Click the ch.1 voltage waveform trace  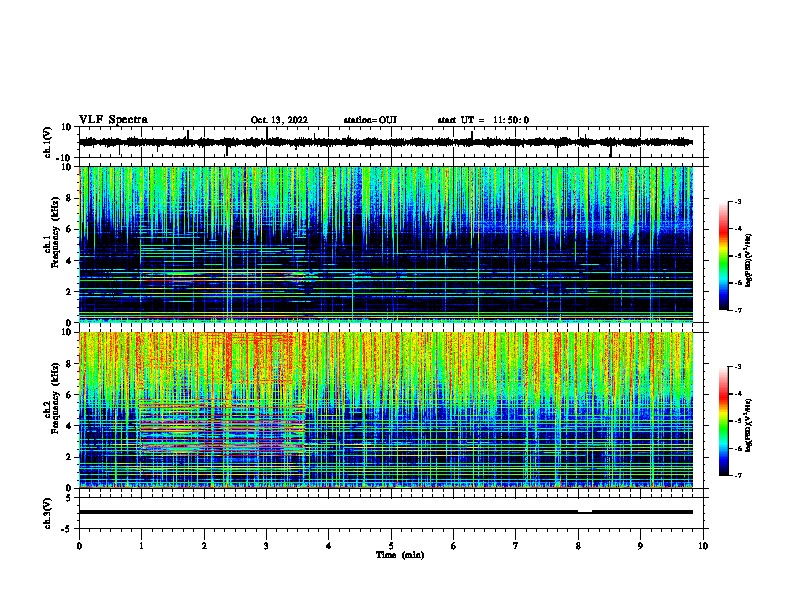[386, 142]
